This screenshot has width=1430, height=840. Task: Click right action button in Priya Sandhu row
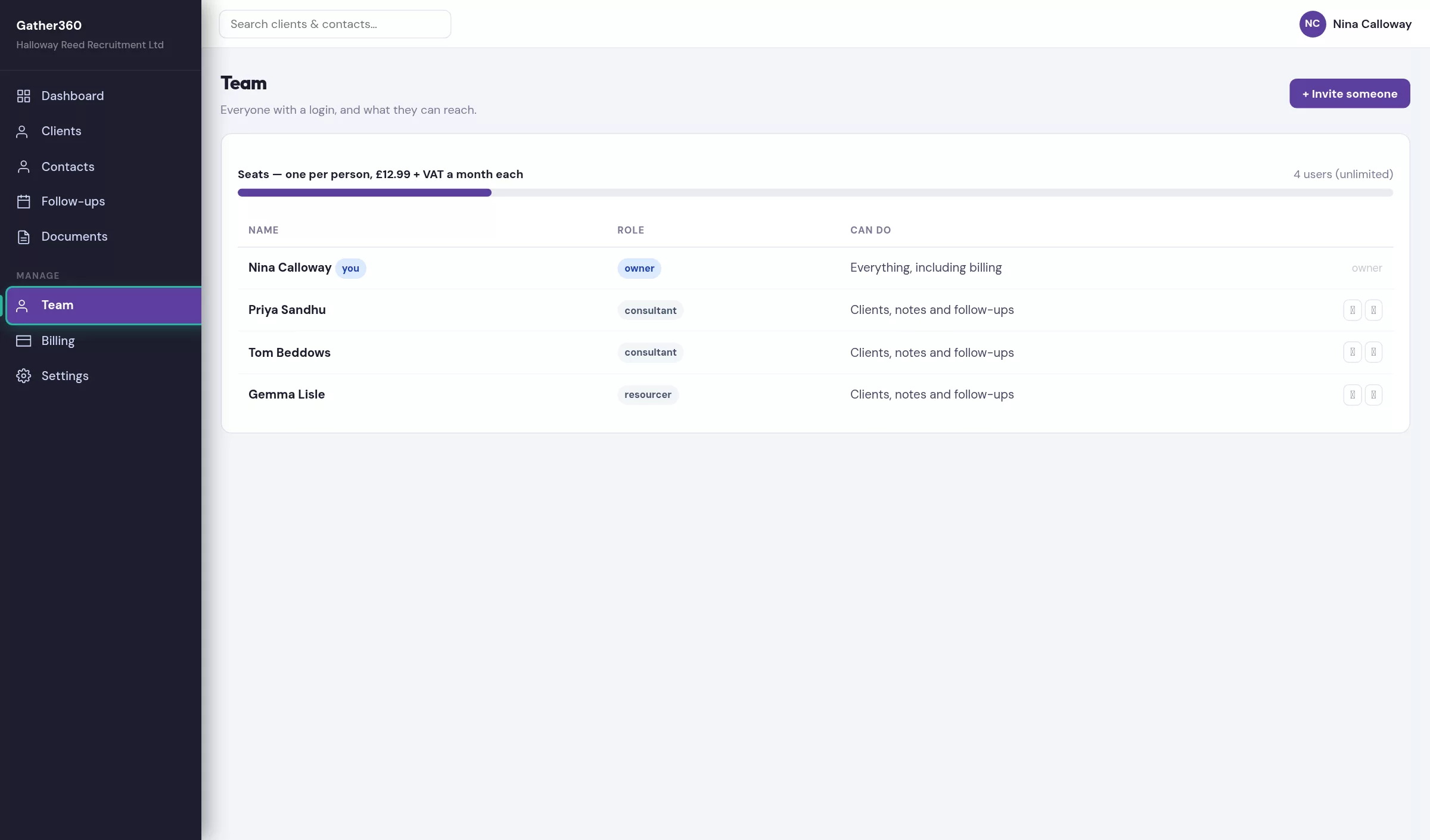[x=1373, y=310]
